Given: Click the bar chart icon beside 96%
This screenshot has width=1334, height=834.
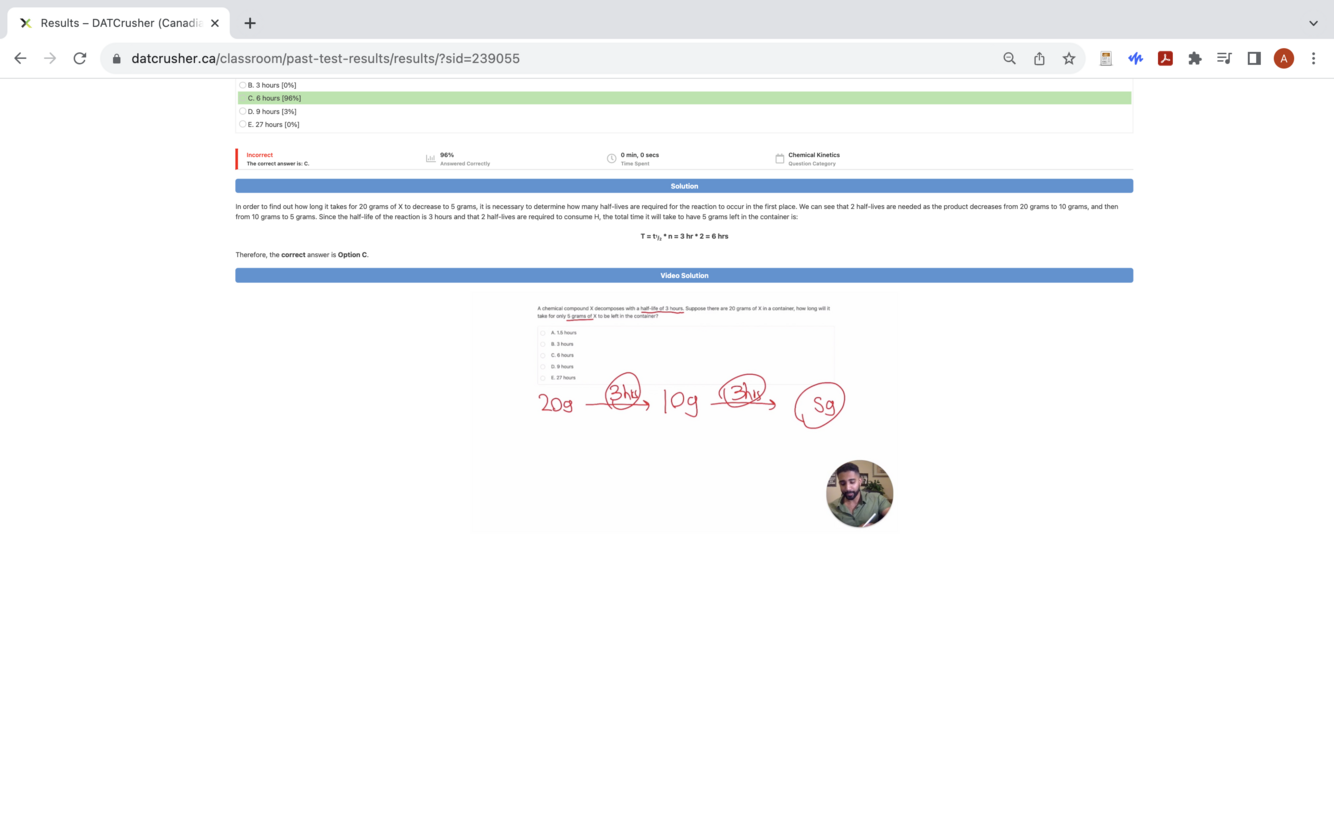Looking at the screenshot, I should (431, 159).
